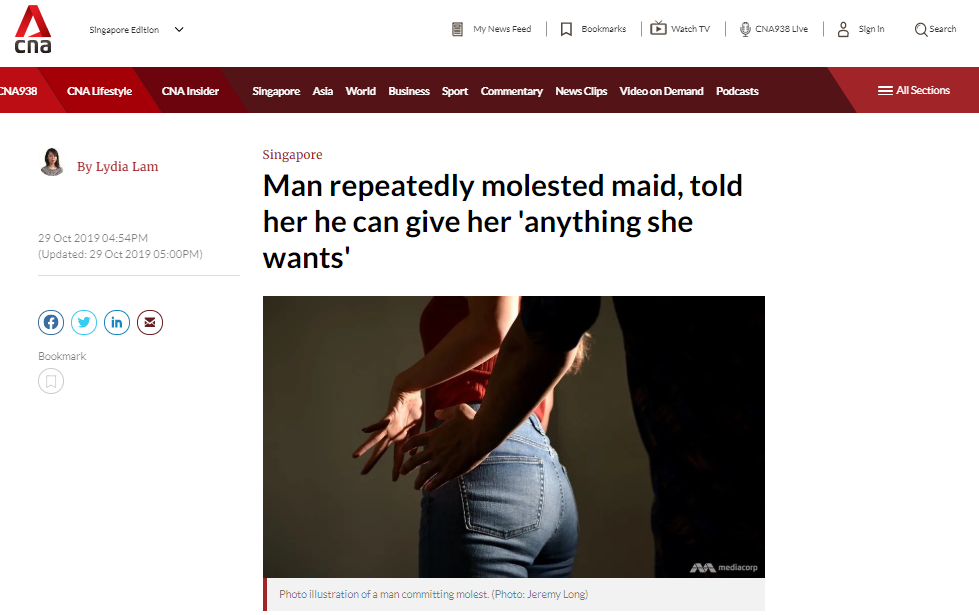Click the Sign In person icon

pos(843,29)
